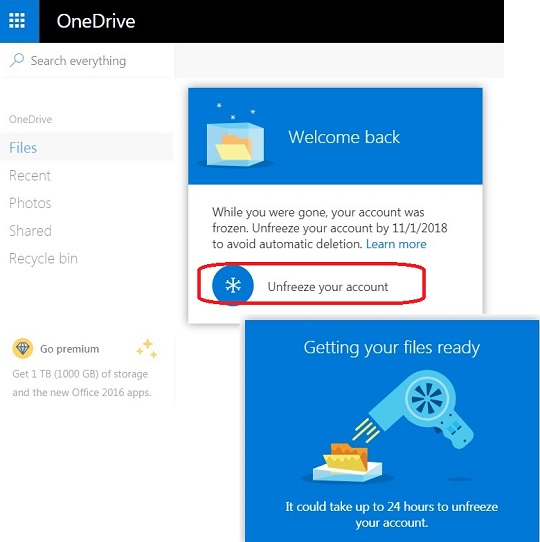Click Getting your files ready heading
Viewport: 540px width, 542px height.
392,347
